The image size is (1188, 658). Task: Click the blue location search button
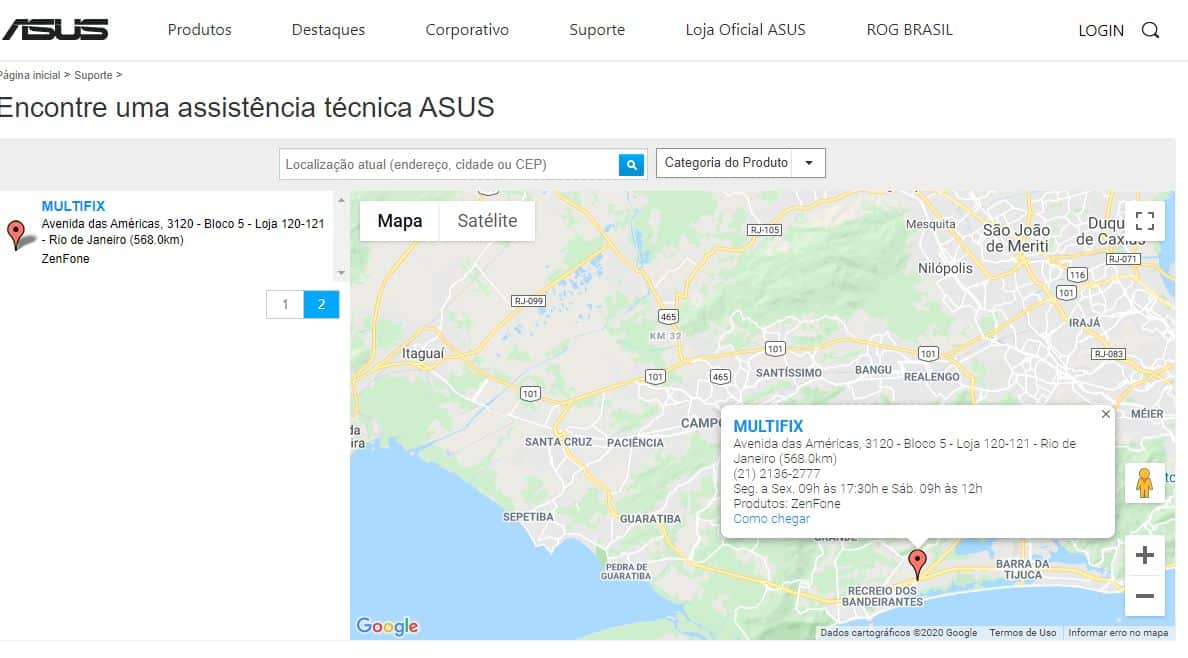click(631, 164)
